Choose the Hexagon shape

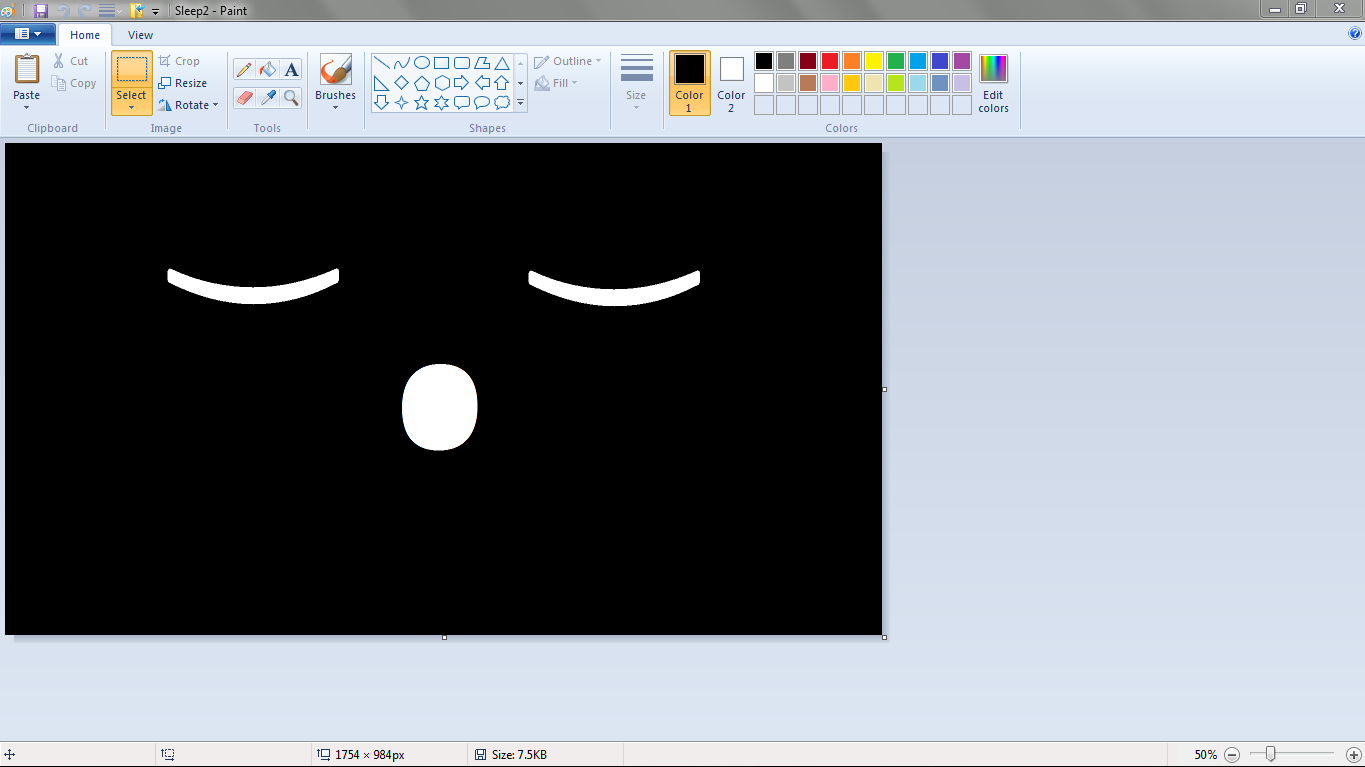point(442,82)
